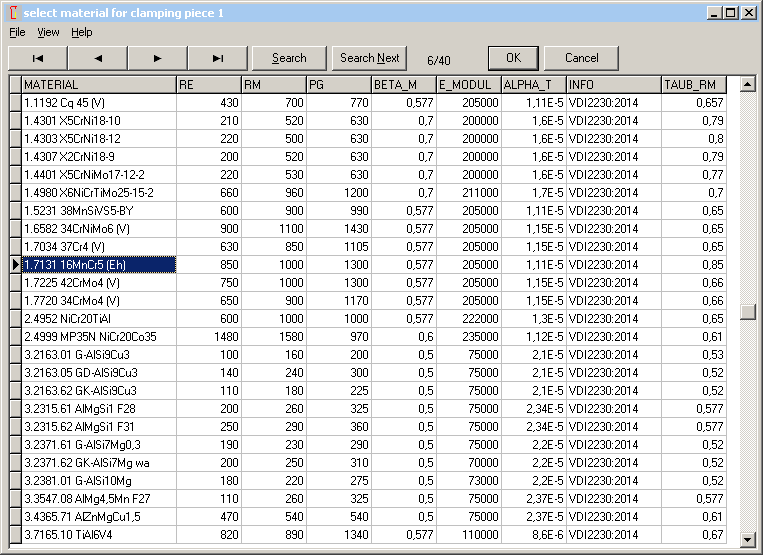
Task: Confirm selection with the OK button
Action: (x=513, y=58)
